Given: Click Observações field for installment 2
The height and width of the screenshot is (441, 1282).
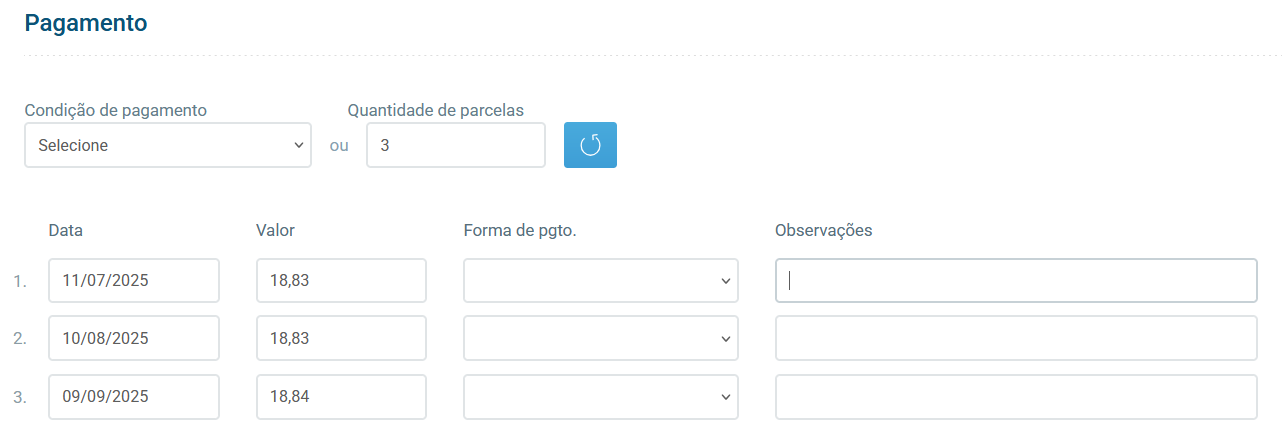Looking at the screenshot, I should pos(1015,338).
